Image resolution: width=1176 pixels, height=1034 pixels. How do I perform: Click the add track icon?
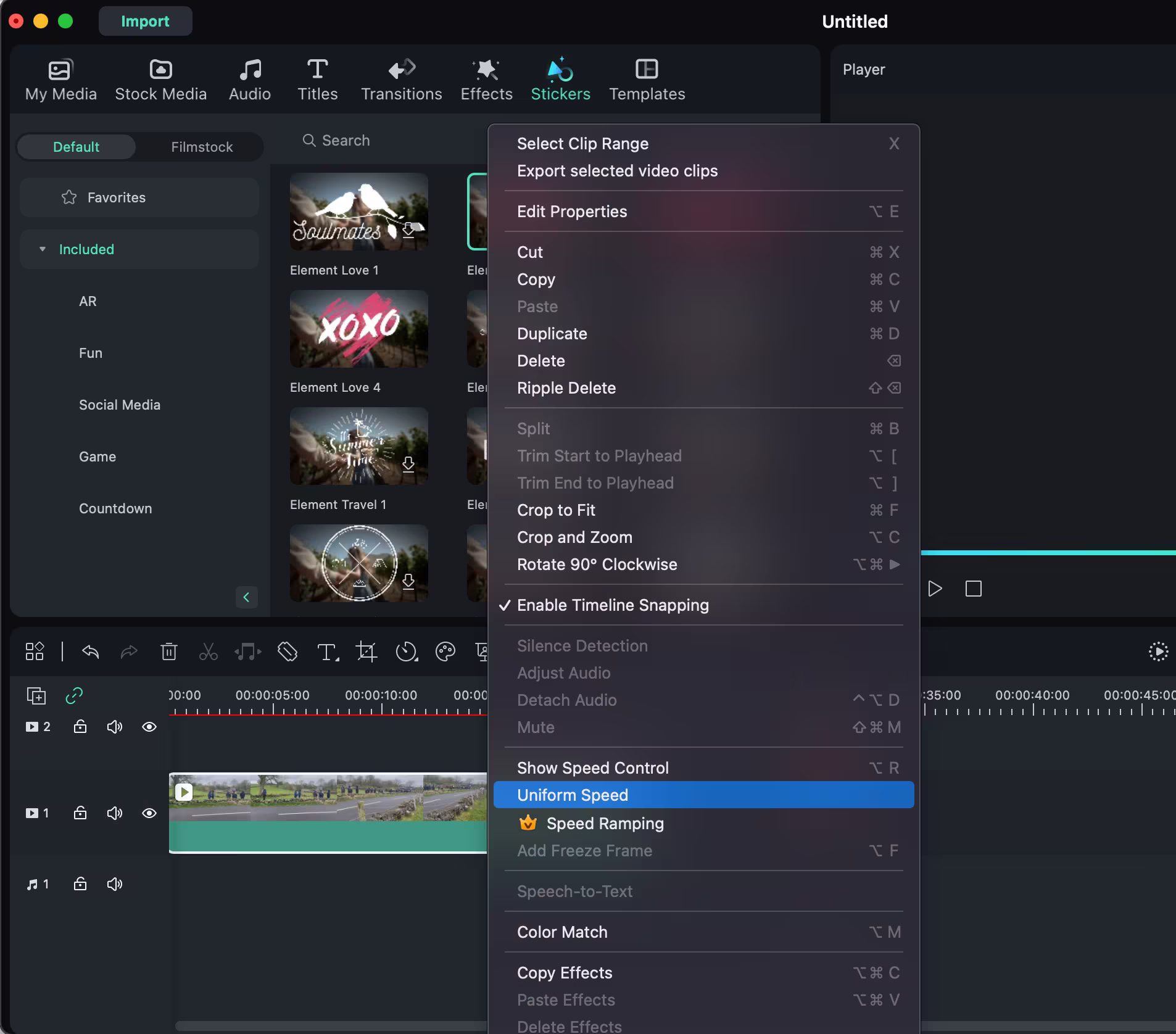coord(36,696)
